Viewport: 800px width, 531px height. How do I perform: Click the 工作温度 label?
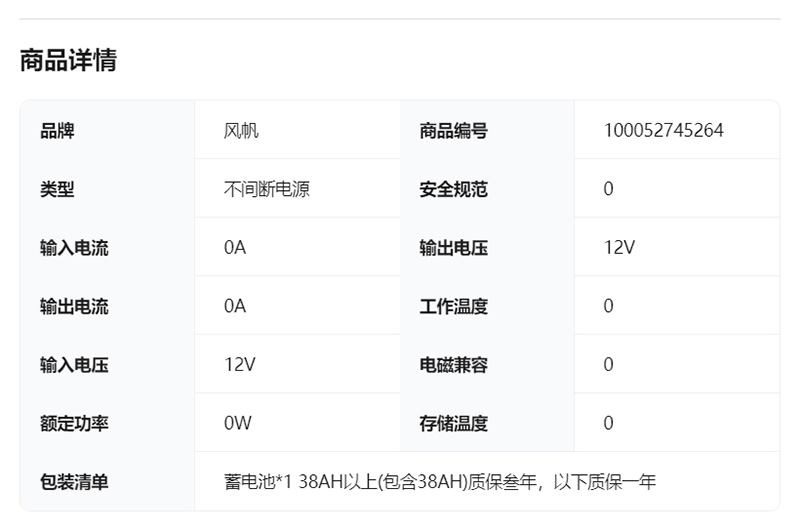(453, 306)
